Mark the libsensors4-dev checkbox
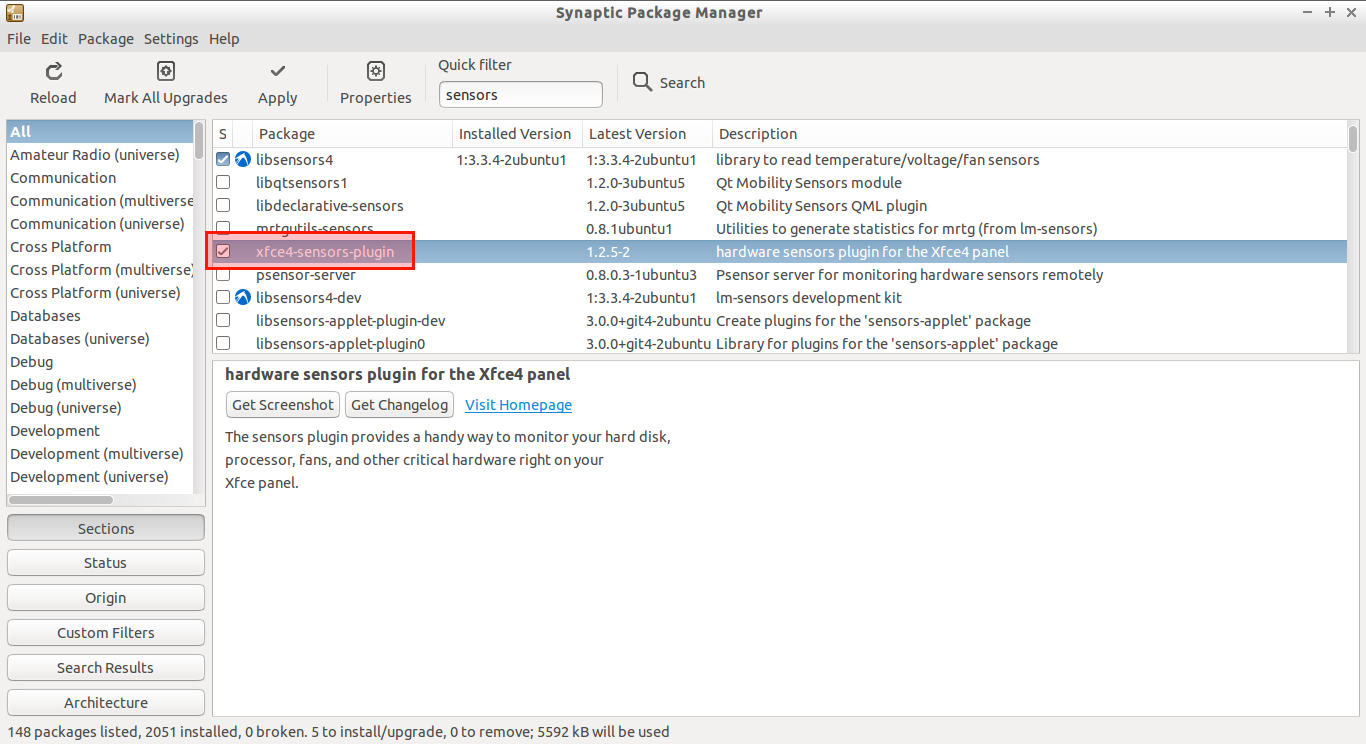This screenshot has height=744, width=1366. (x=223, y=298)
